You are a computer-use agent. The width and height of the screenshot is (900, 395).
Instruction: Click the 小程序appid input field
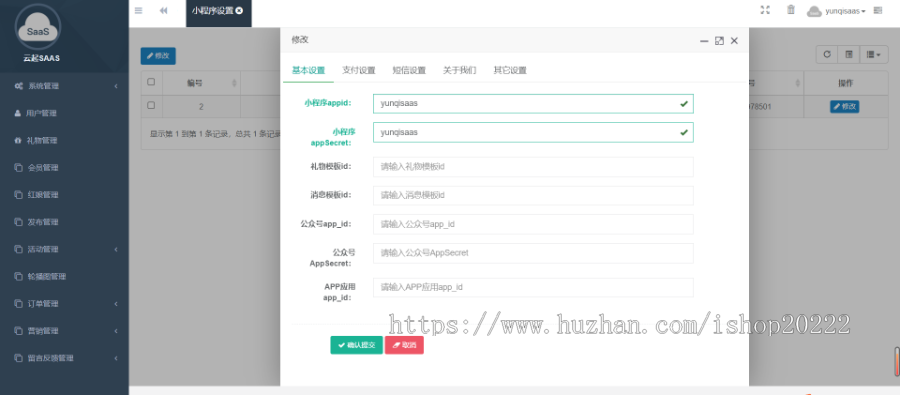pyautogui.click(x=533, y=104)
